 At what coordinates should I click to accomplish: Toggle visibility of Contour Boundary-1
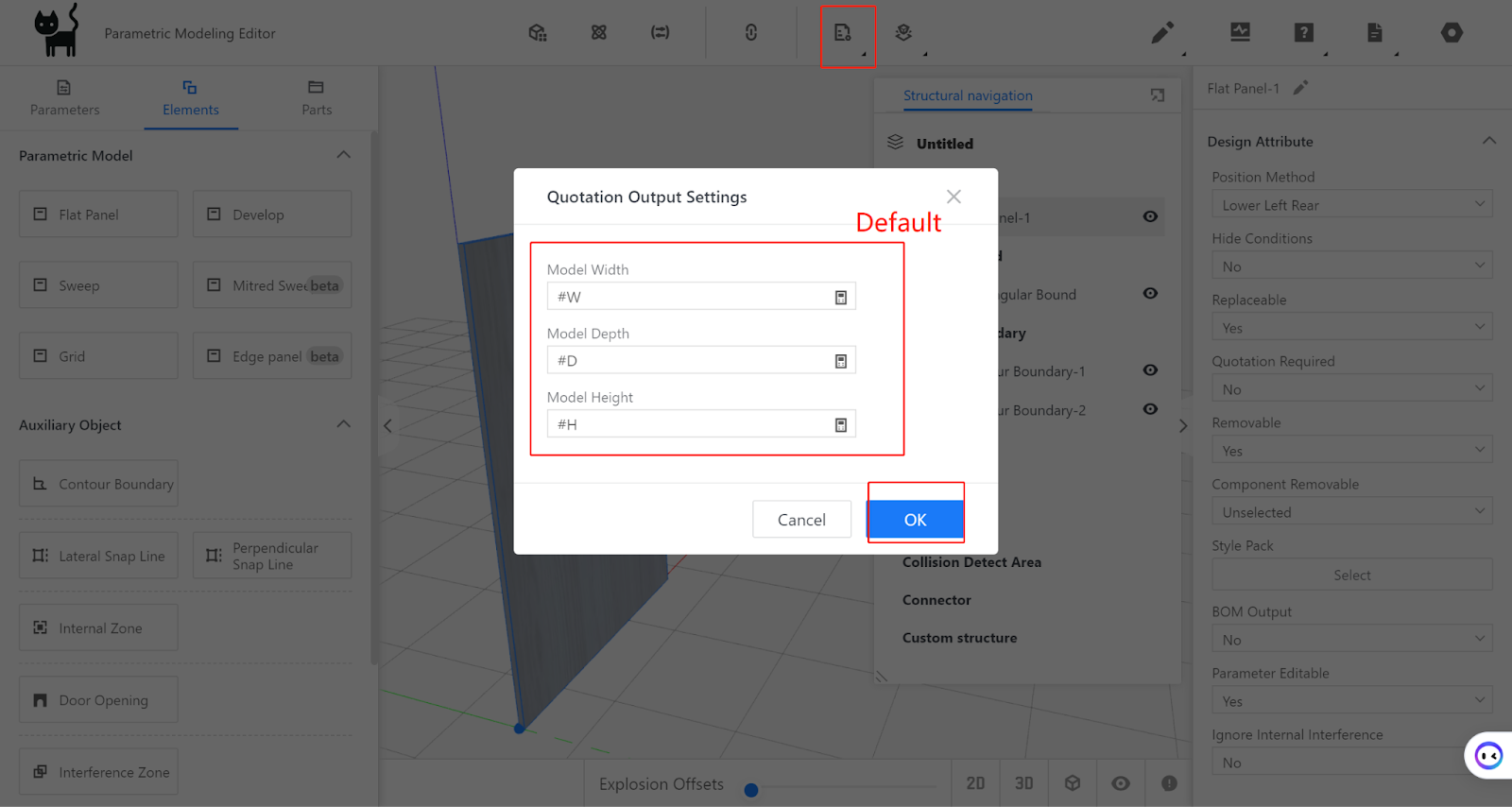click(1150, 370)
